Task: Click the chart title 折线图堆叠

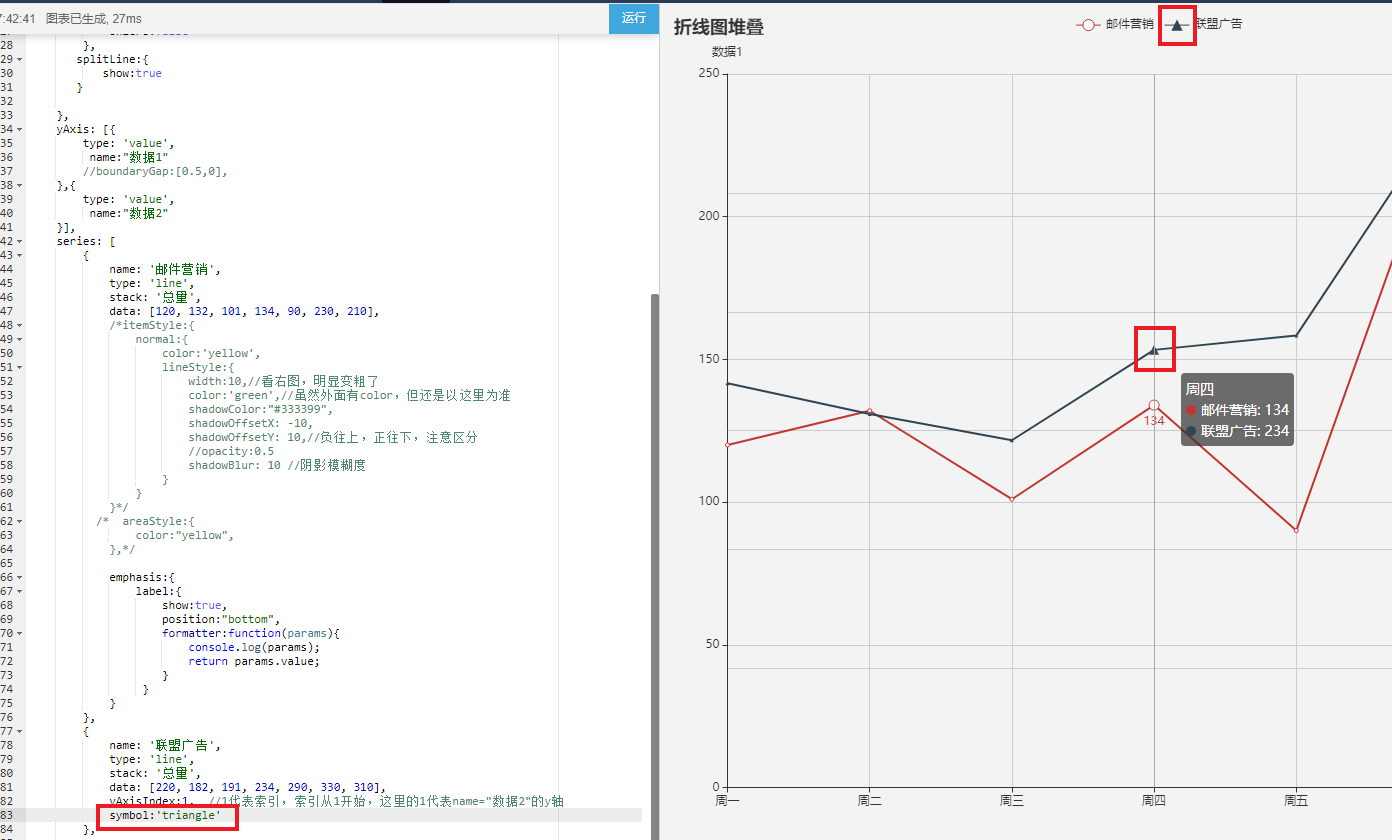Action: pos(719,27)
